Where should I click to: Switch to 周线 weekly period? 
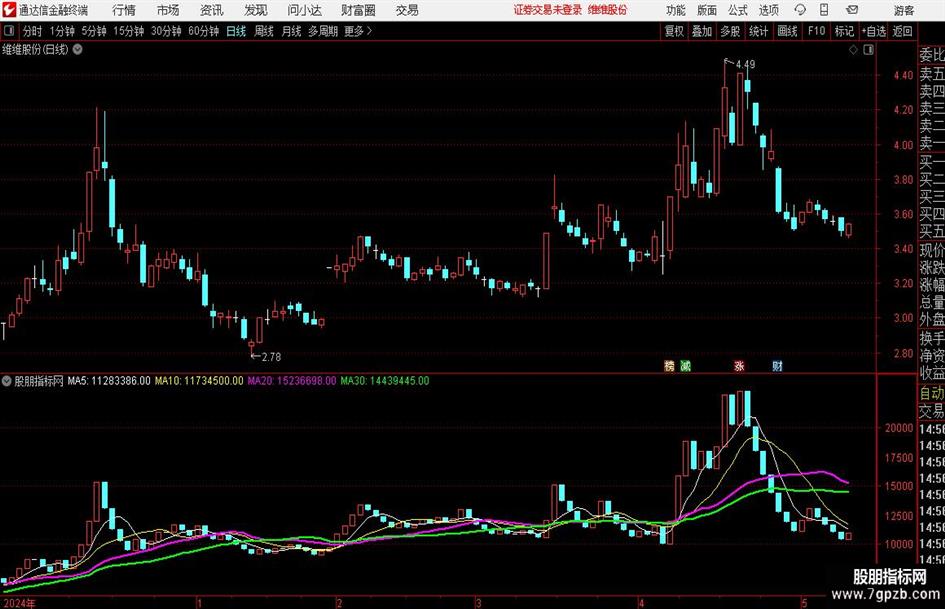263,31
